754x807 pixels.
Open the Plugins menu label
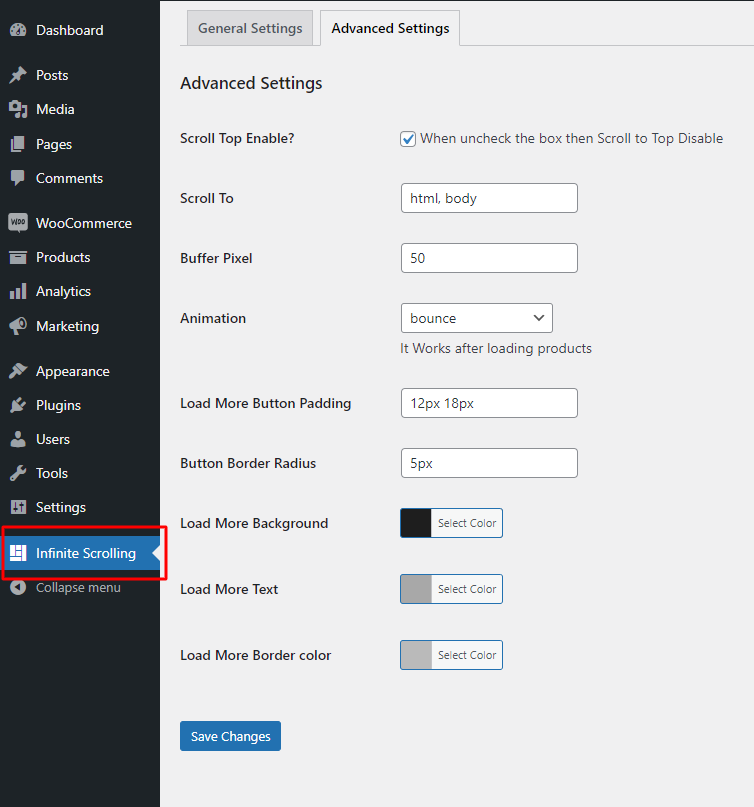[58, 406]
